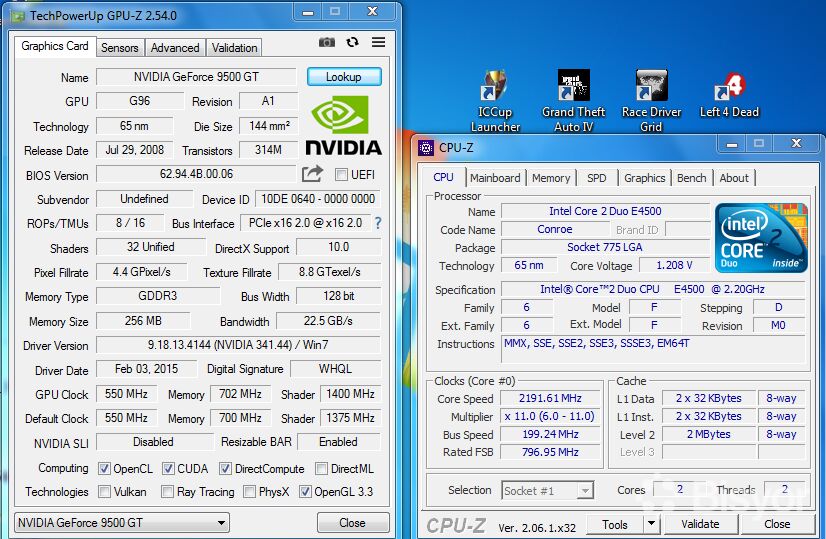Click the CPU name Intel Core 2 Duo E4500
This screenshot has height=539, width=826.
(x=605, y=211)
